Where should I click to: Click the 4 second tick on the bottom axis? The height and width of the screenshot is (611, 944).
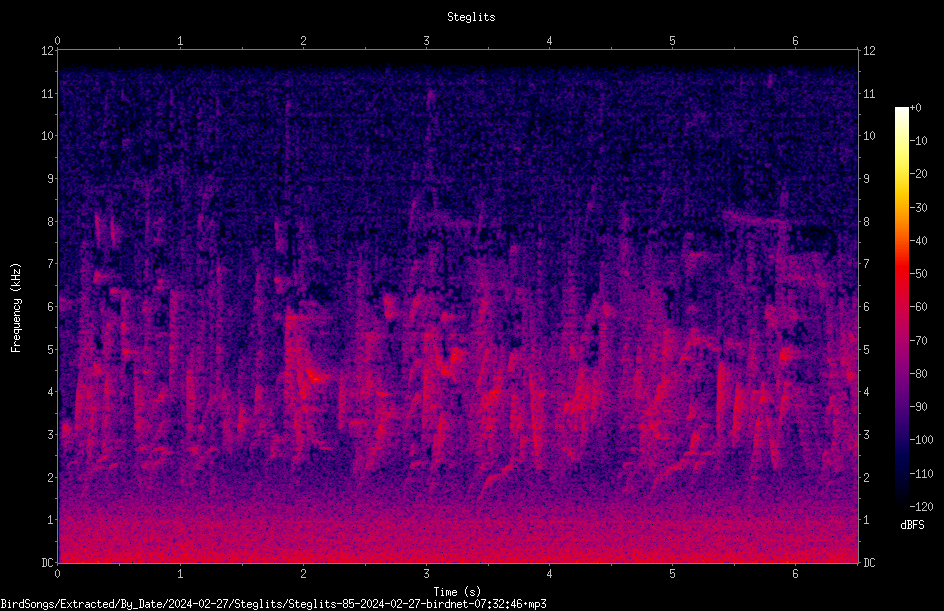pos(549,574)
